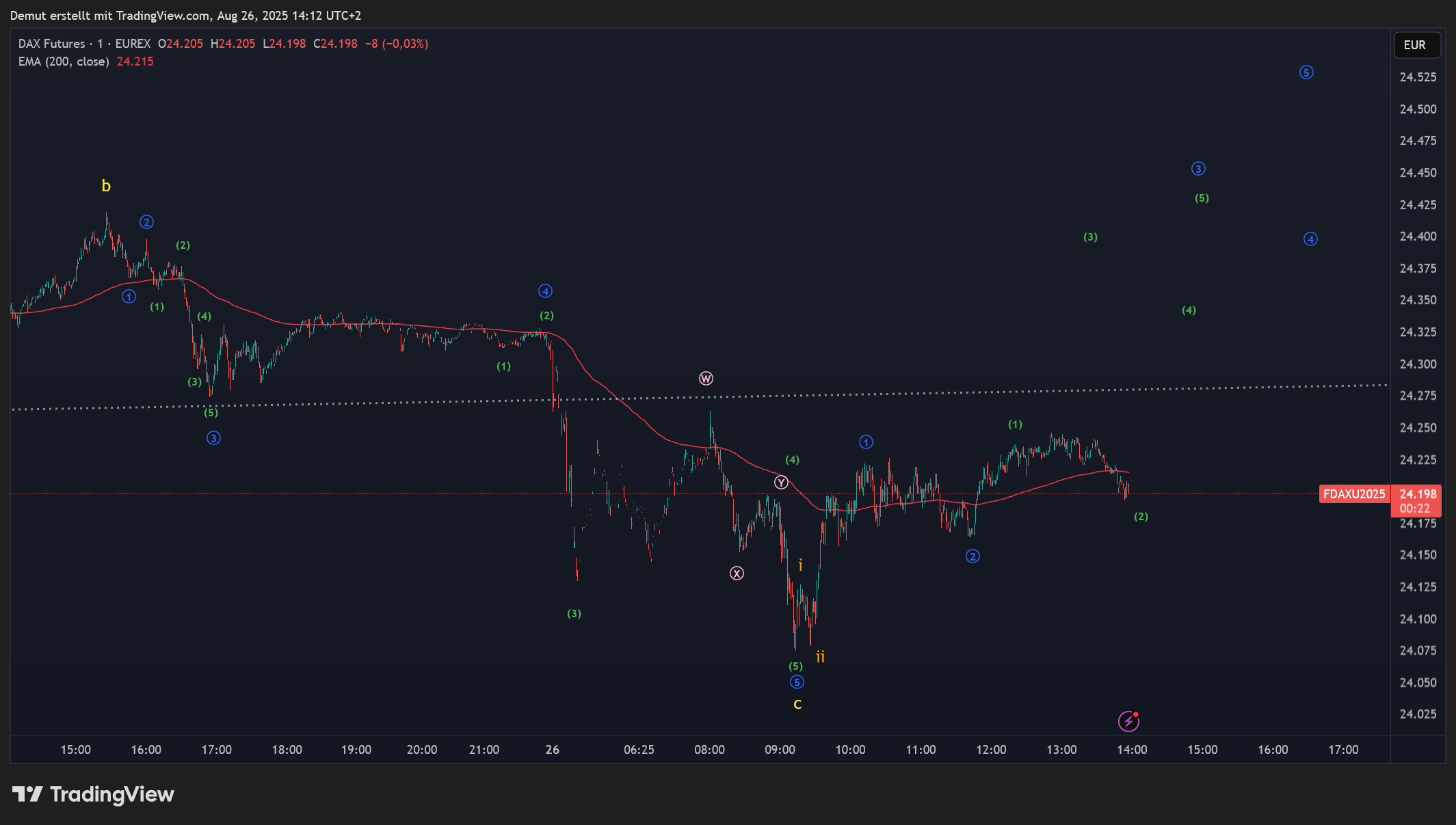Click the 24.198 current price tag
1456x825 pixels.
(1418, 494)
